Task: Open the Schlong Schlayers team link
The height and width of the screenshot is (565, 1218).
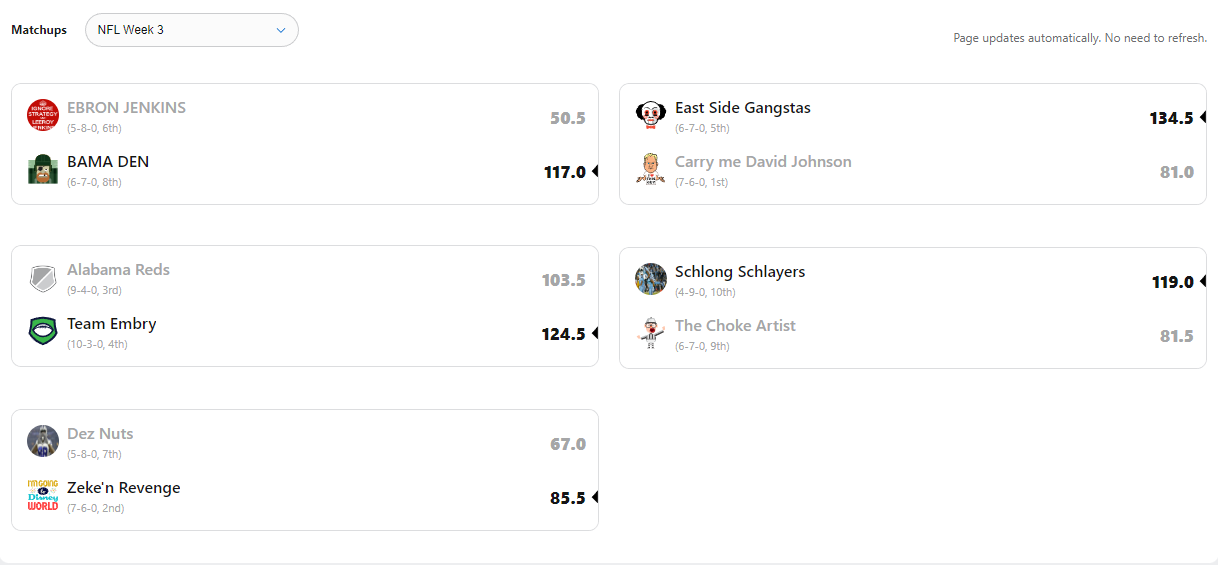Action: [740, 272]
